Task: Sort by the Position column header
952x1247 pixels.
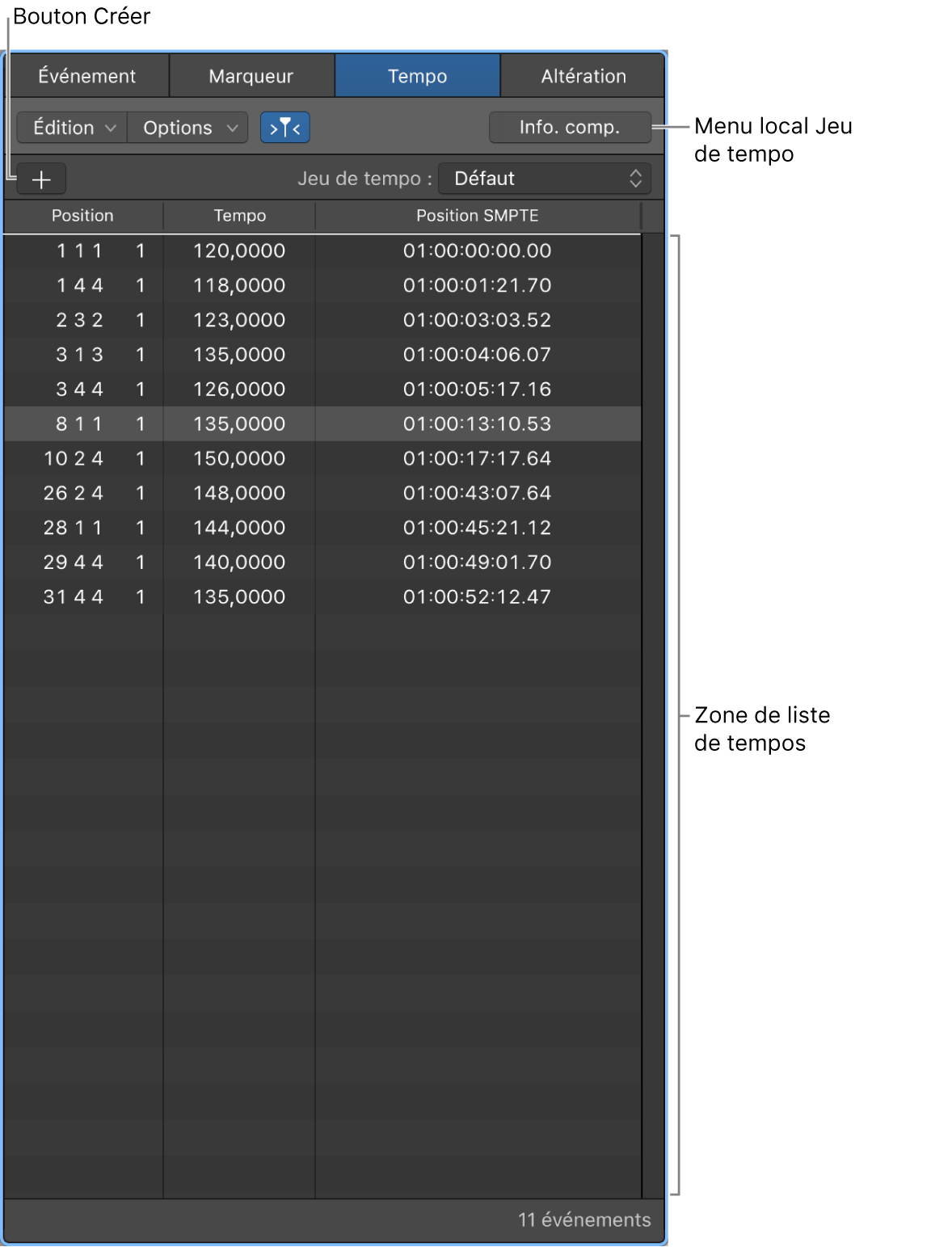Action: [82, 215]
